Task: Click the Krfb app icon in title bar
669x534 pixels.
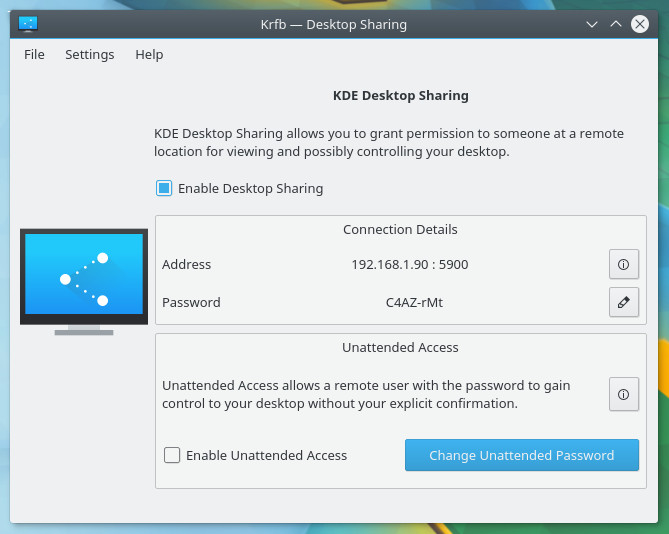Action: point(28,23)
